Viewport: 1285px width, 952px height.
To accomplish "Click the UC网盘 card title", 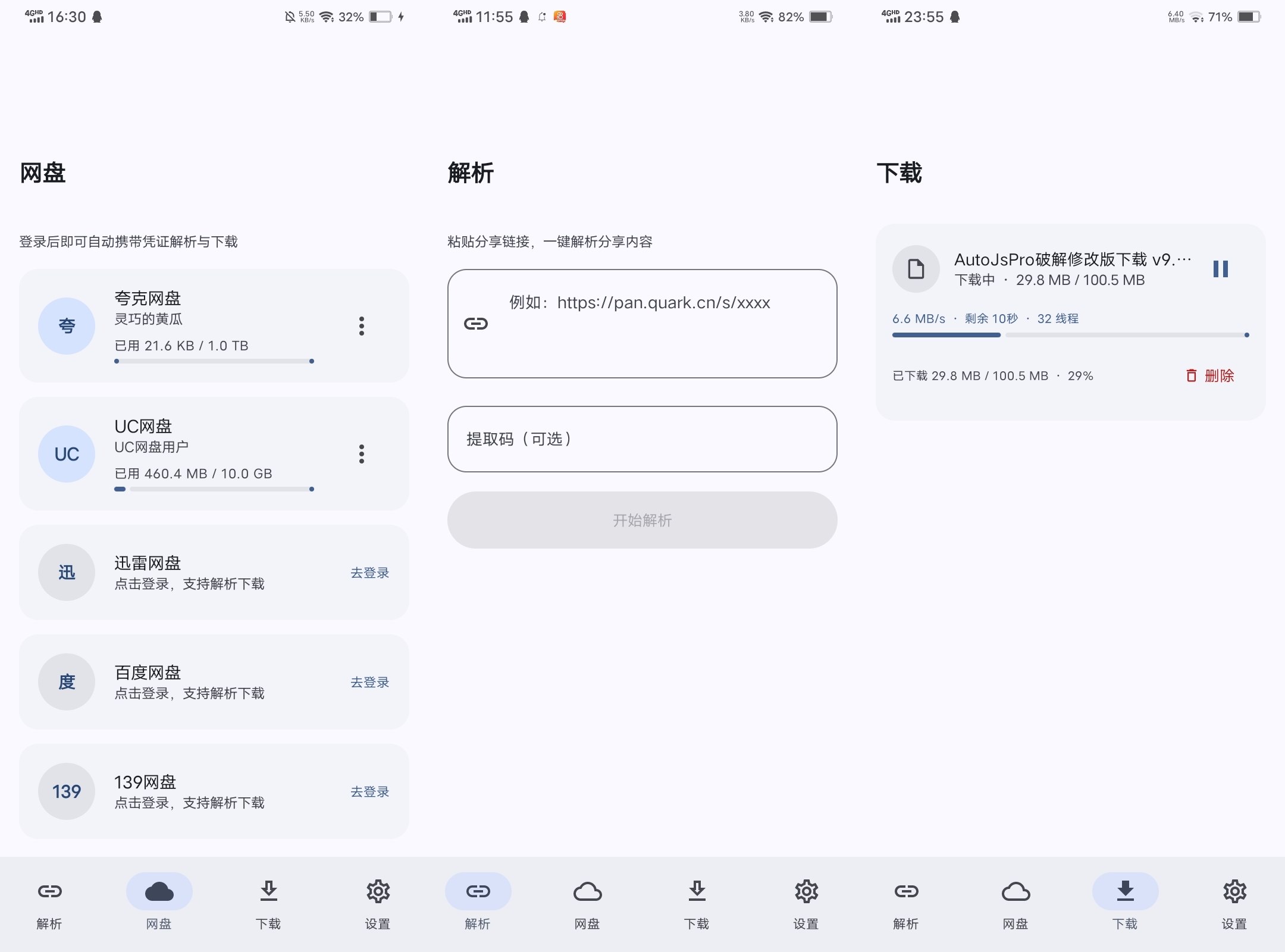I will coord(143,426).
